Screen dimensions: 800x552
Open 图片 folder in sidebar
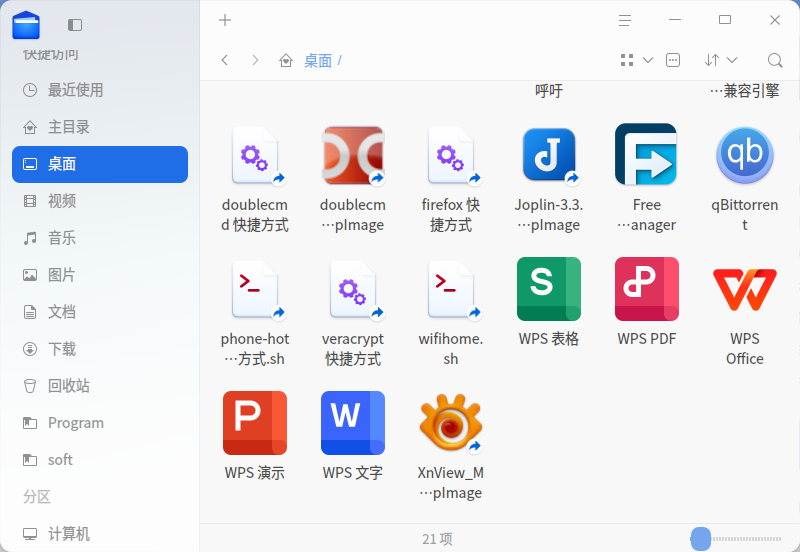click(x=100, y=275)
